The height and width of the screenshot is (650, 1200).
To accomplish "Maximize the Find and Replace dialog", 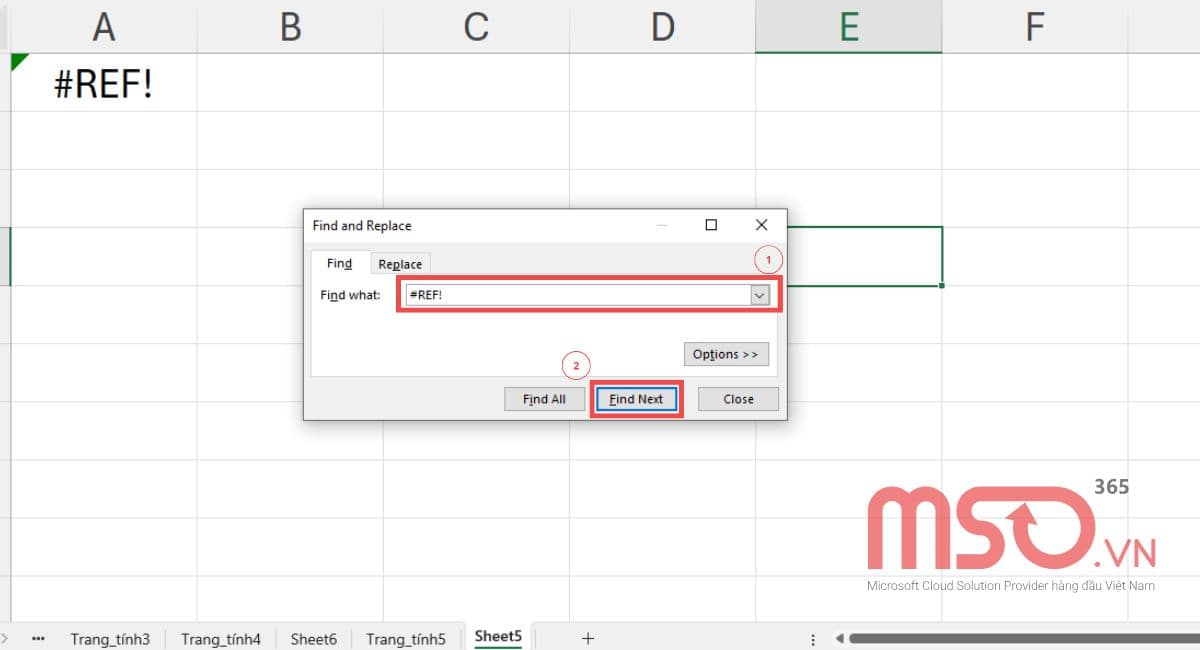I will [x=711, y=225].
